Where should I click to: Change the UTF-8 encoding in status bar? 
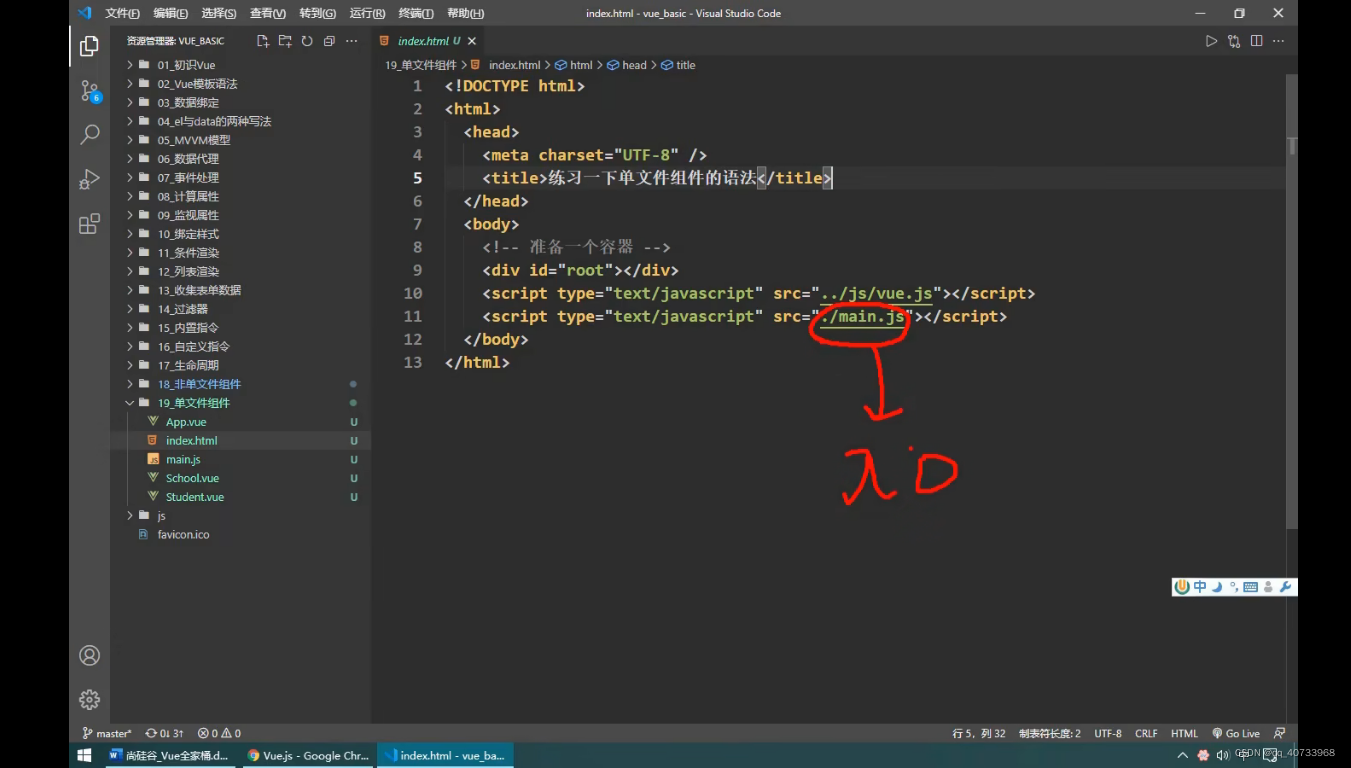pos(1108,733)
